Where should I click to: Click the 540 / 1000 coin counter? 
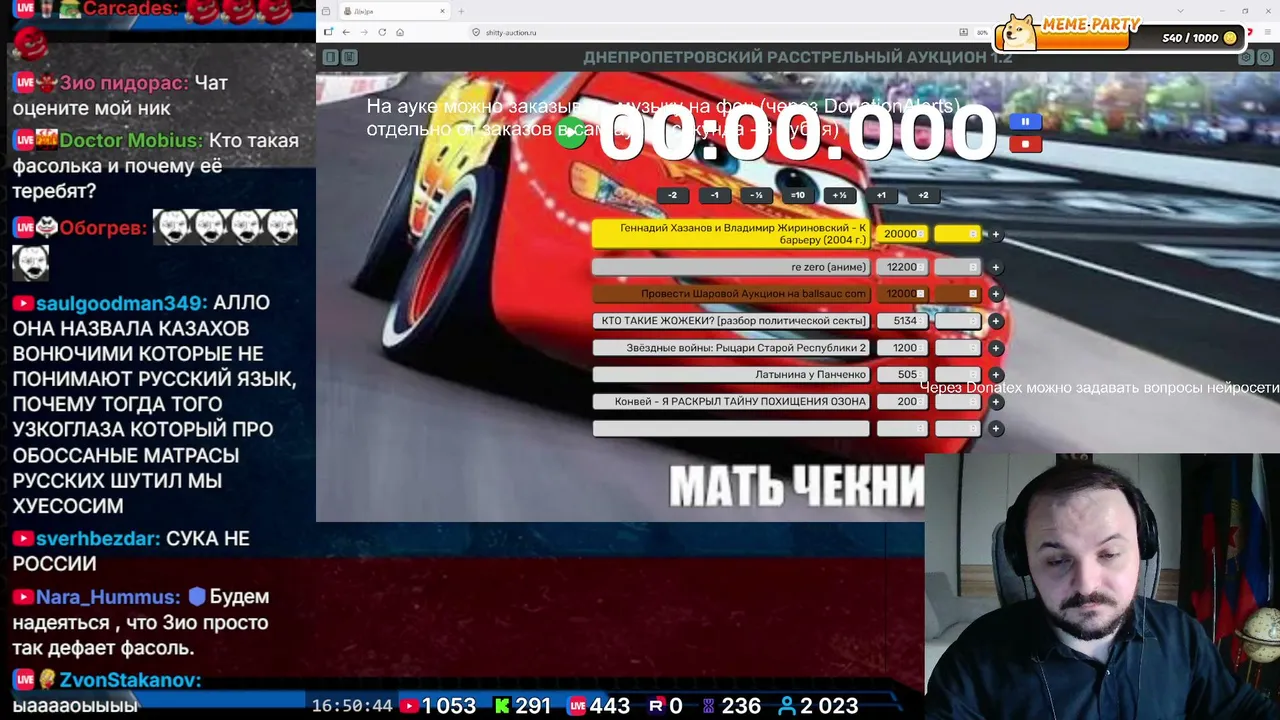pyautogui.click(x=1199, y=38)
